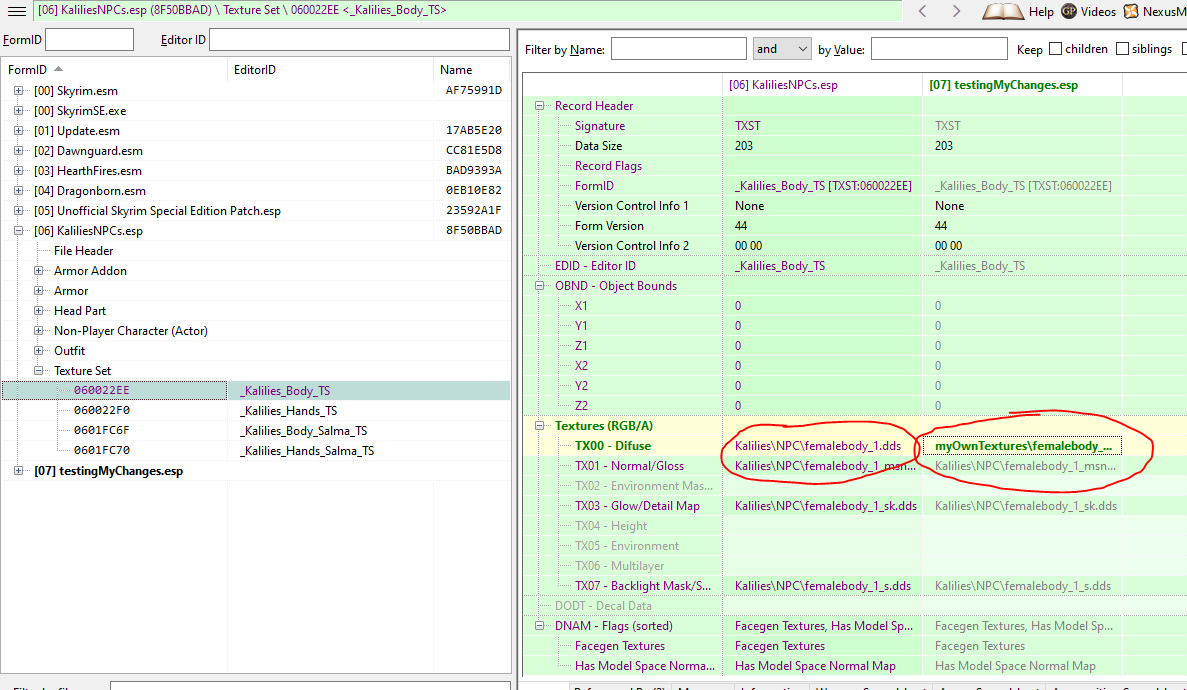This screenshot has width=1187, height=690.
Task: Collapse the Texture Set group
Action: pos(39,370)
